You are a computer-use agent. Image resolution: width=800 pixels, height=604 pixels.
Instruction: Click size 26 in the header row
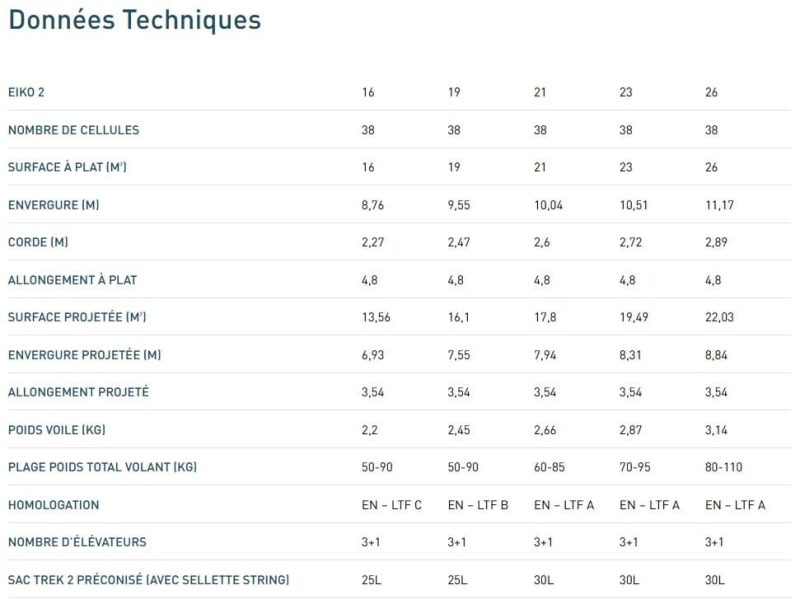[x=711, y=92]
